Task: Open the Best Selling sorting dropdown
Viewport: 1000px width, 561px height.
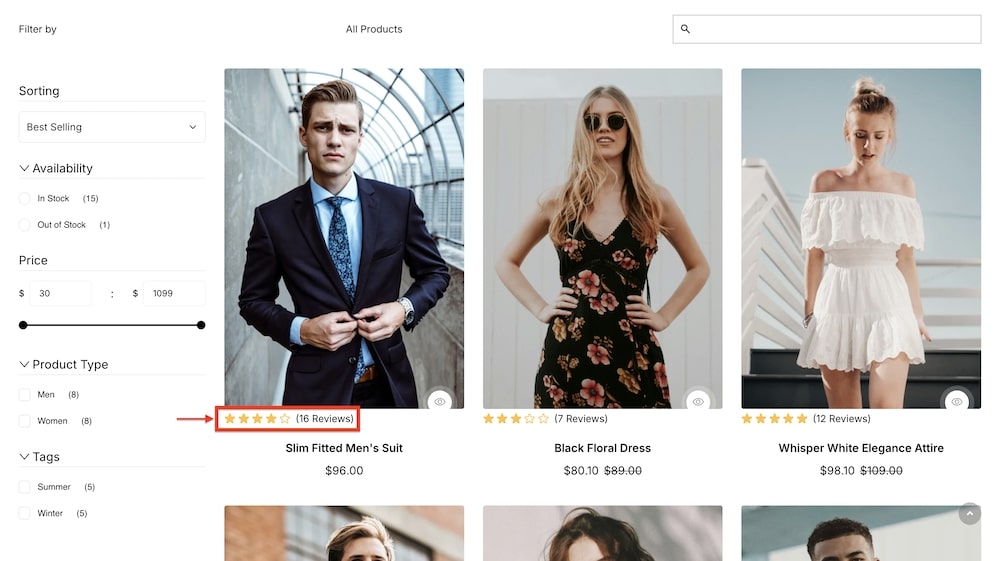Action: pos(112,127)
